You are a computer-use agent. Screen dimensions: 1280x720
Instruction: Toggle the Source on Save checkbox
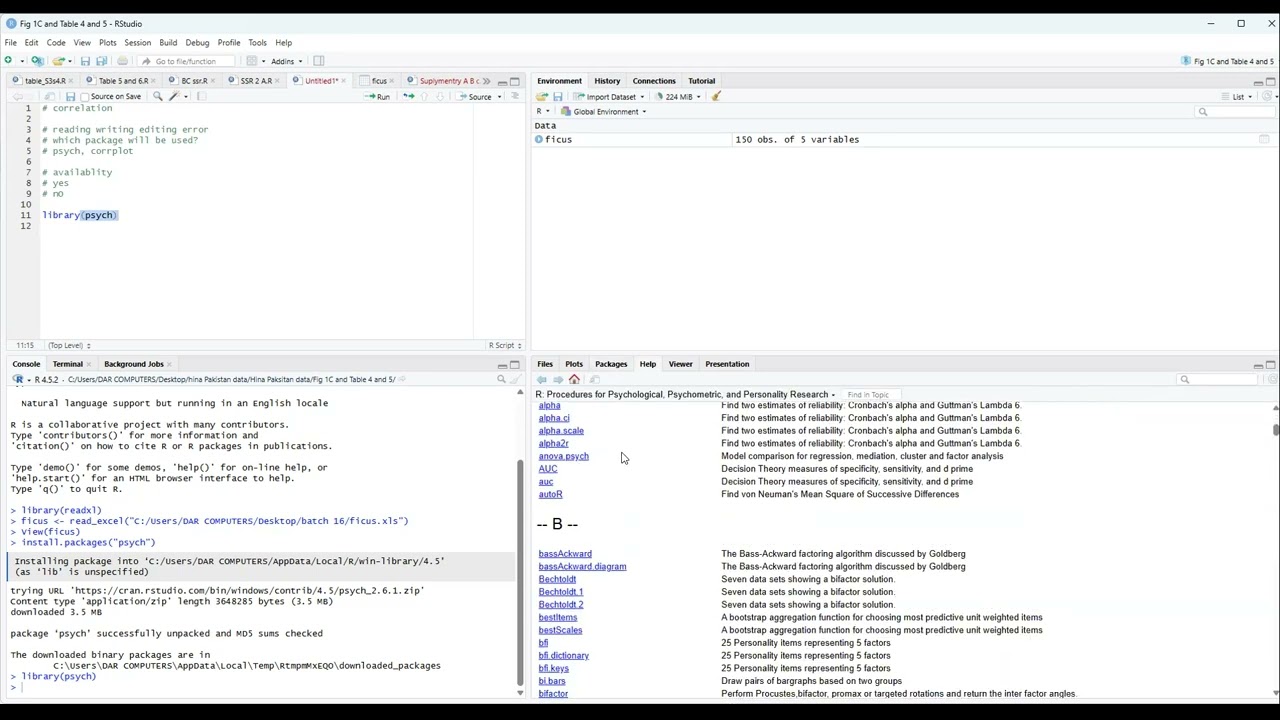pos(85,97)
